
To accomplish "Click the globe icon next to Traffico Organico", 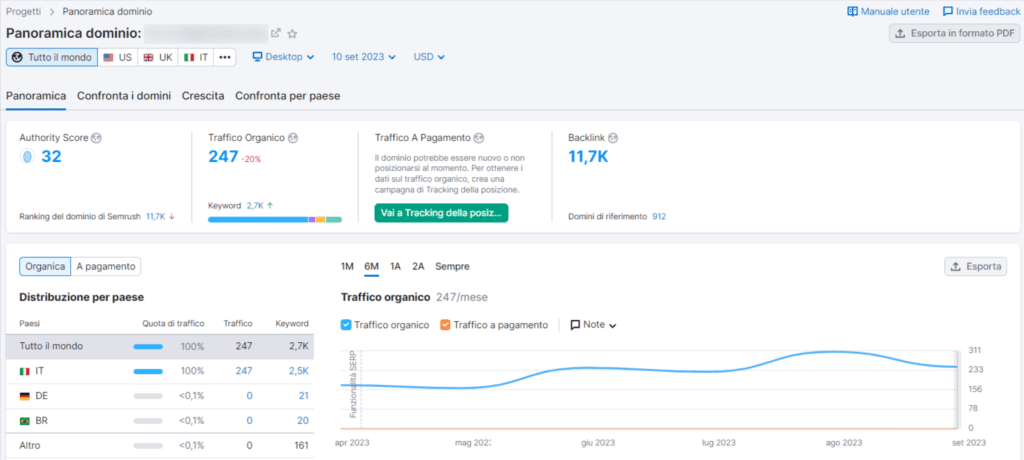I will (293, 138).
